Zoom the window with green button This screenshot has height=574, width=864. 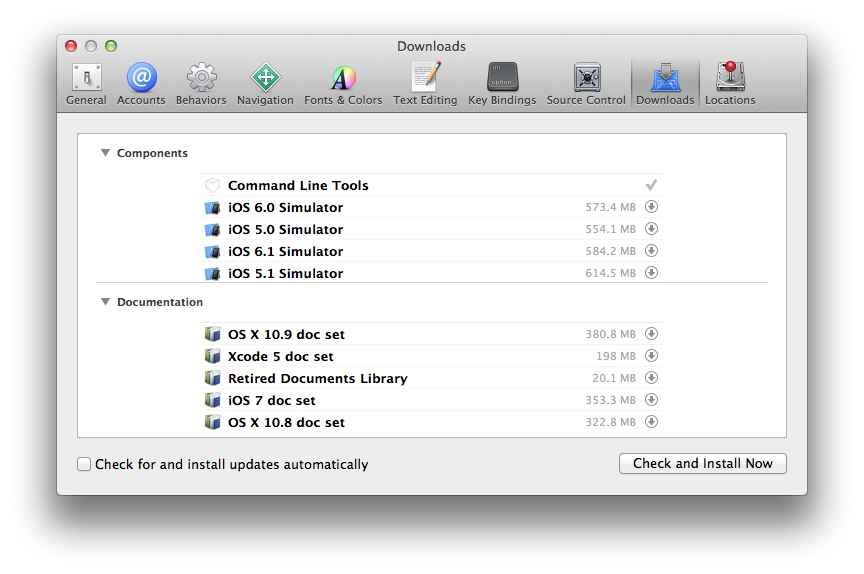(x=111, y=46)
